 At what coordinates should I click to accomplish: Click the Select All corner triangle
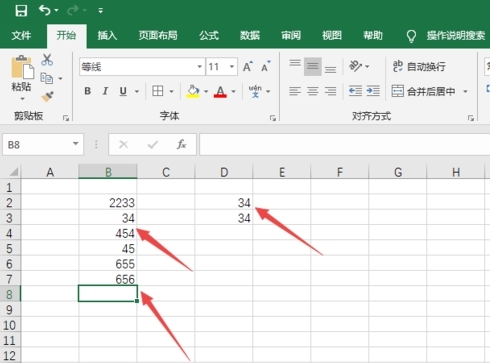tap(14, 172)
